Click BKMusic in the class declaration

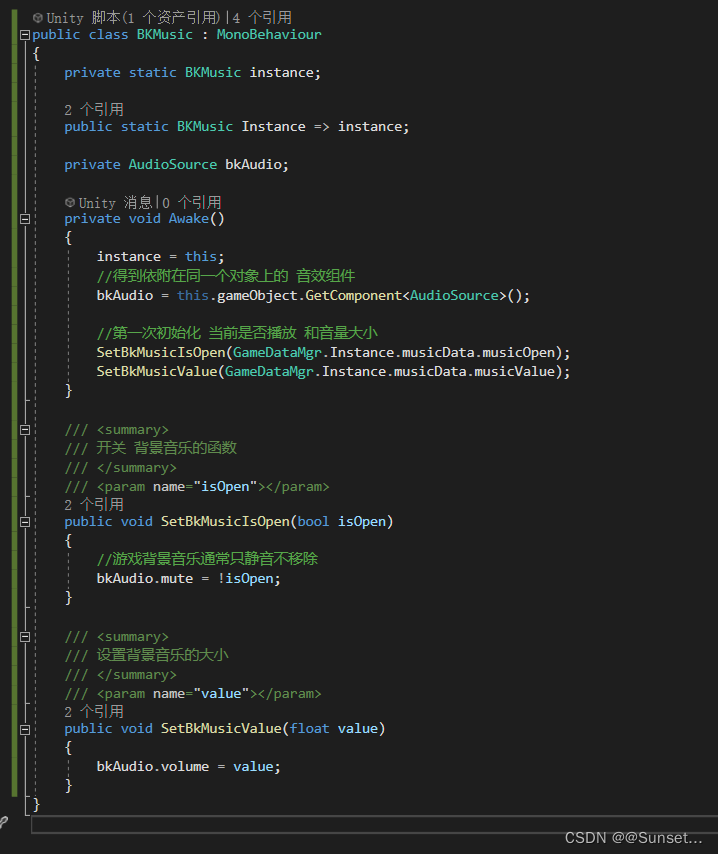click(165, 34)
